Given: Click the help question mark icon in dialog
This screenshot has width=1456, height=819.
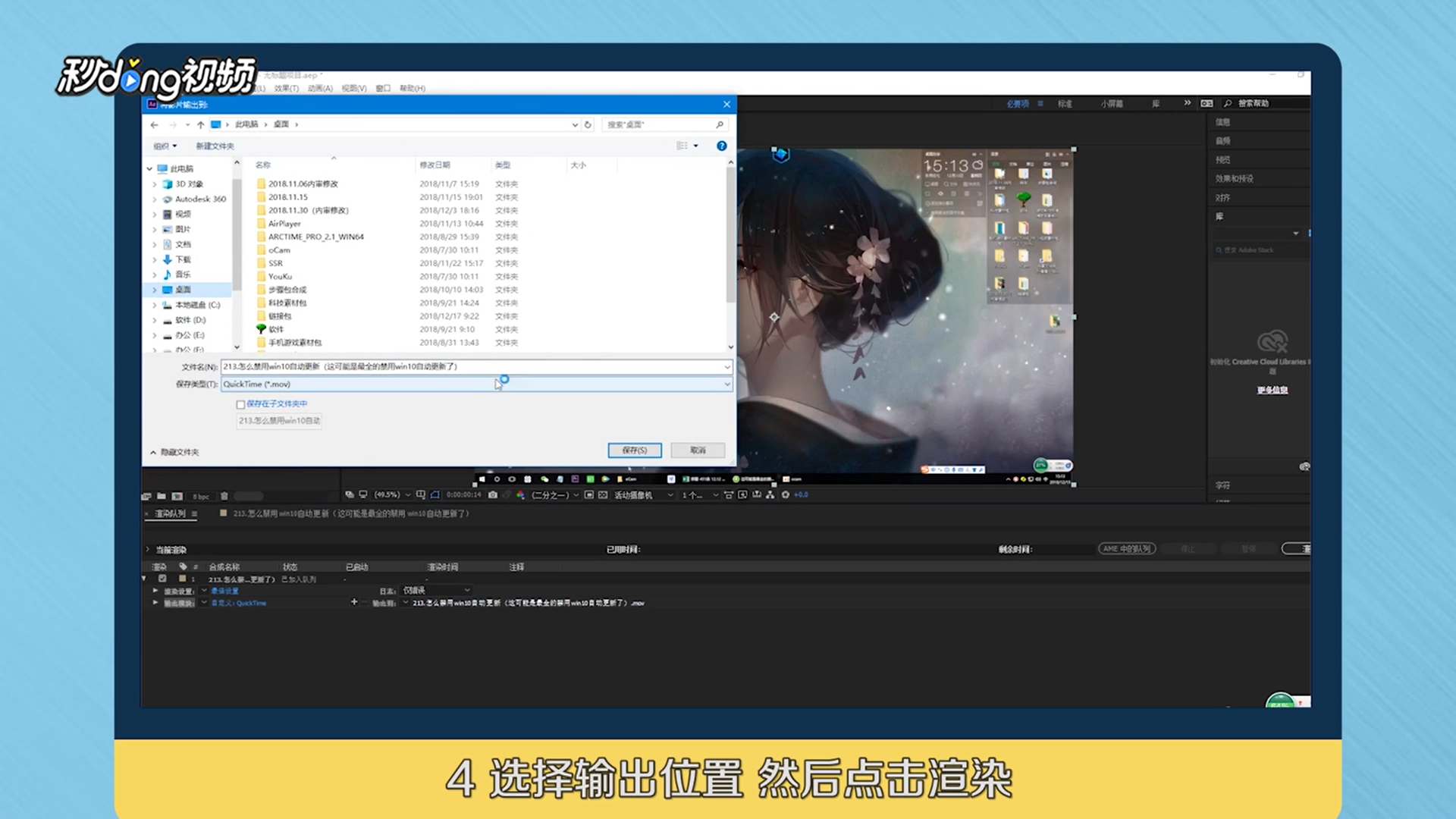Looking at the screenshot, I should click(x=721, y=146).
